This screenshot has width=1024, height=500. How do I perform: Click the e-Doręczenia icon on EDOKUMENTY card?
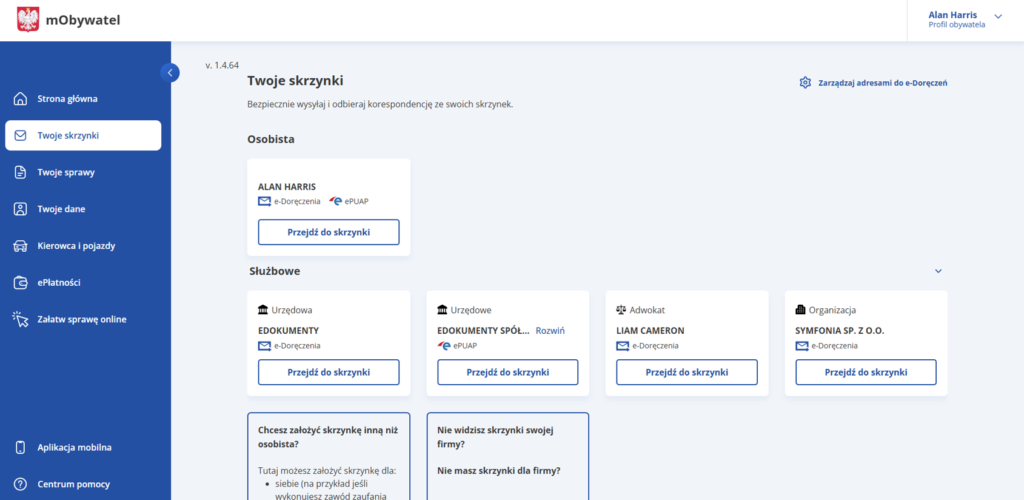coord(264,346)
